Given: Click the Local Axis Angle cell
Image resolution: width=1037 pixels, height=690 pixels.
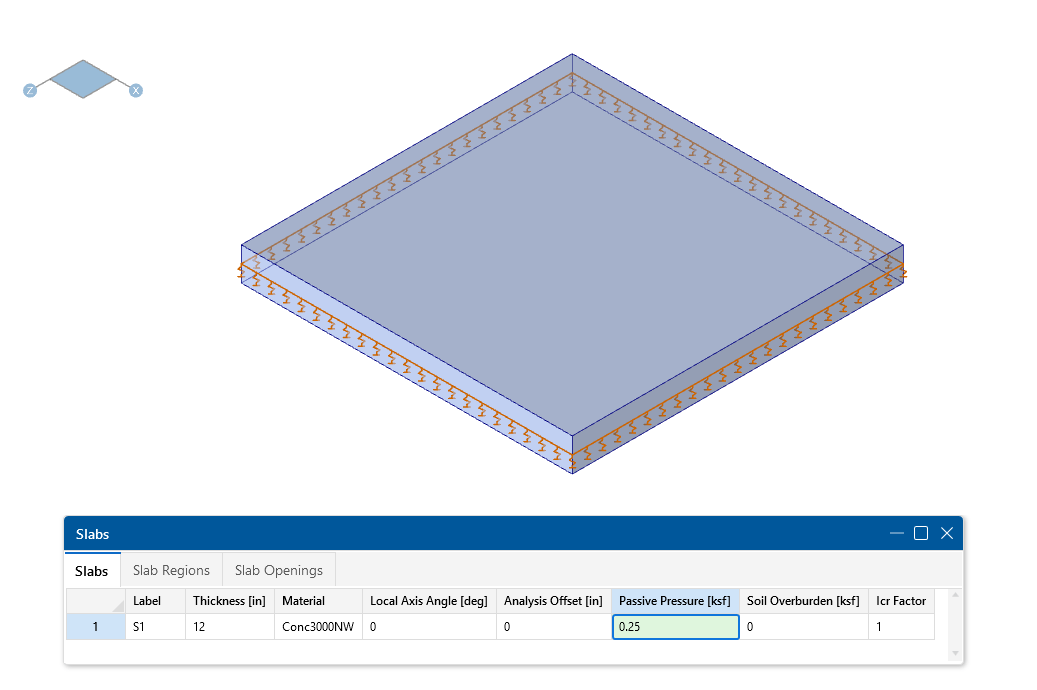Looking at the screenshot, I should coord(428,626).
